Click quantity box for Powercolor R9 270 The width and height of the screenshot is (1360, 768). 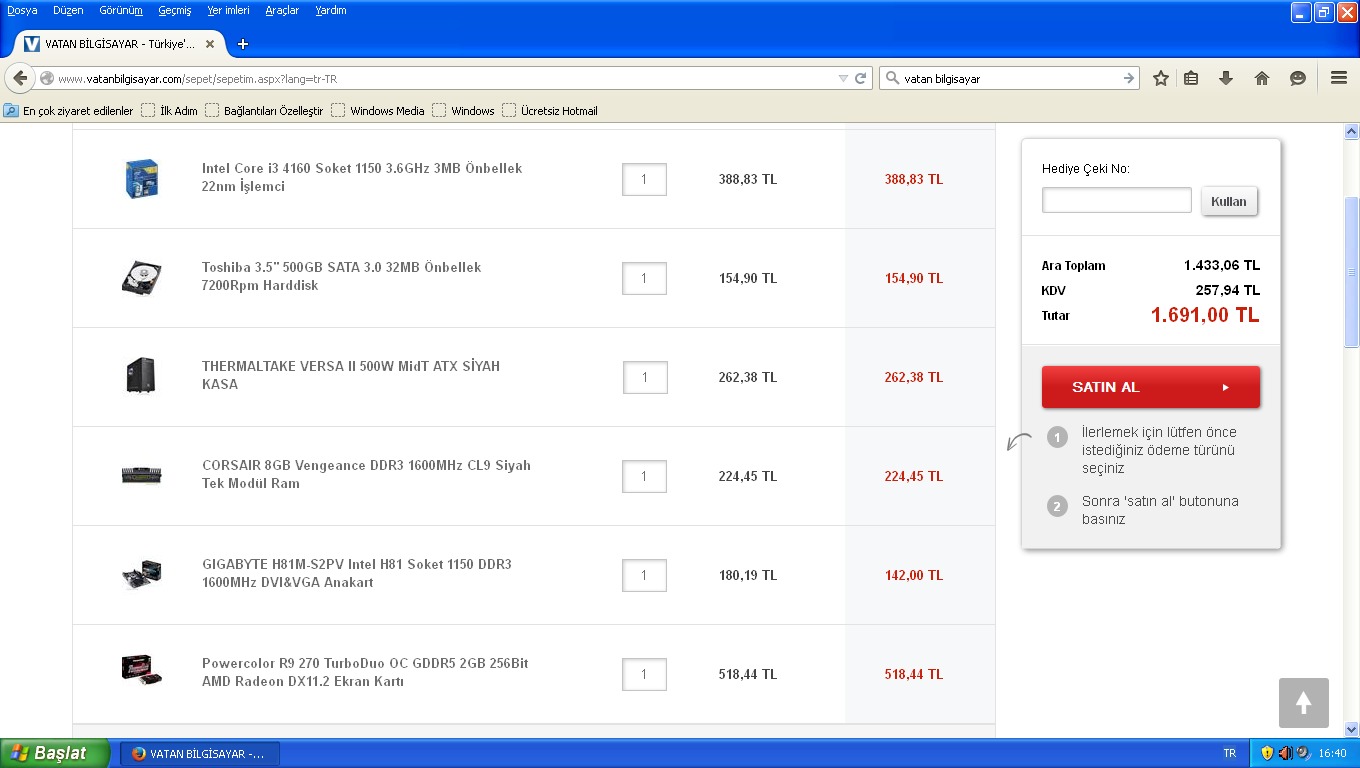click(x=644, y=674)
